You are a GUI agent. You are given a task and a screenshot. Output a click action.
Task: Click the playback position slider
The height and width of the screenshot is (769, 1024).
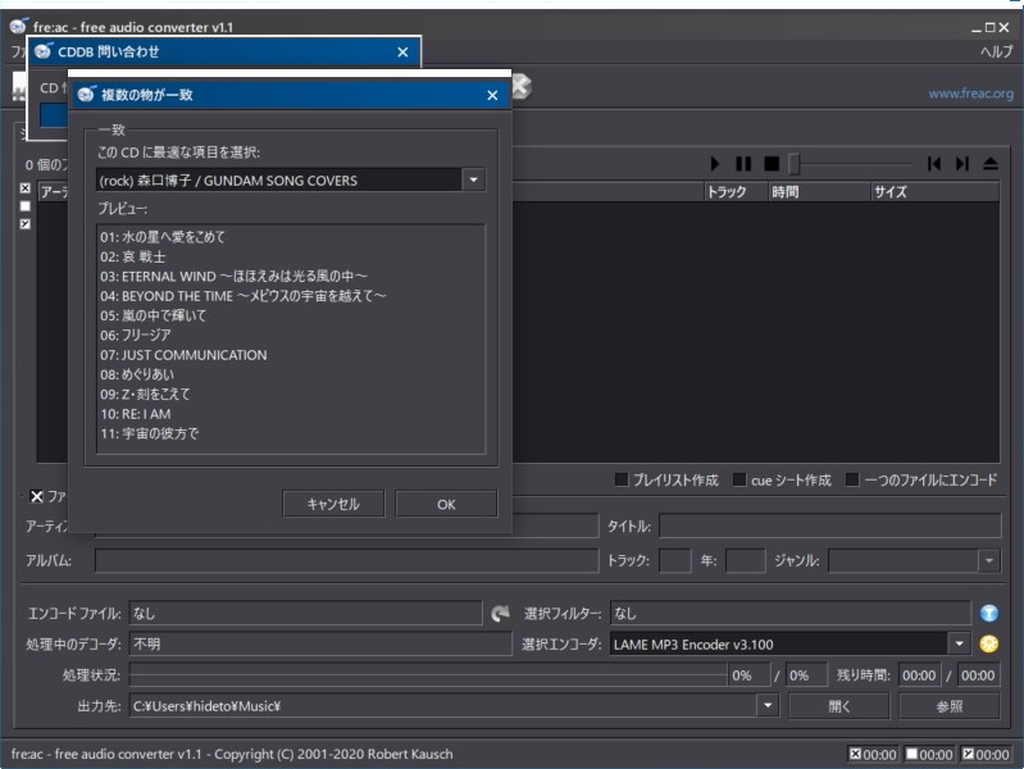point(794,163)
